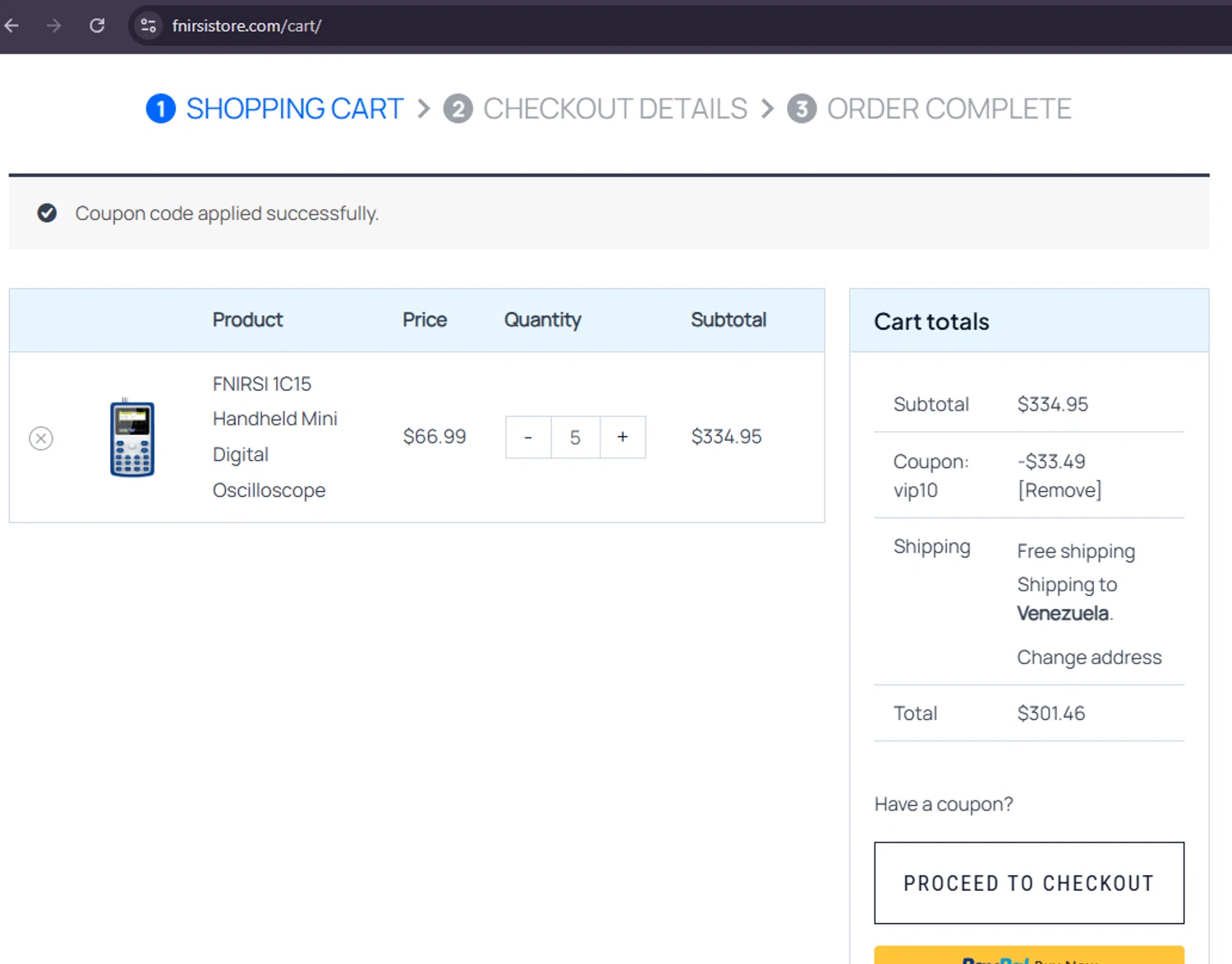Click the -$33.49 coupon discount
Screen dimensions: 1232x964
1051,461
